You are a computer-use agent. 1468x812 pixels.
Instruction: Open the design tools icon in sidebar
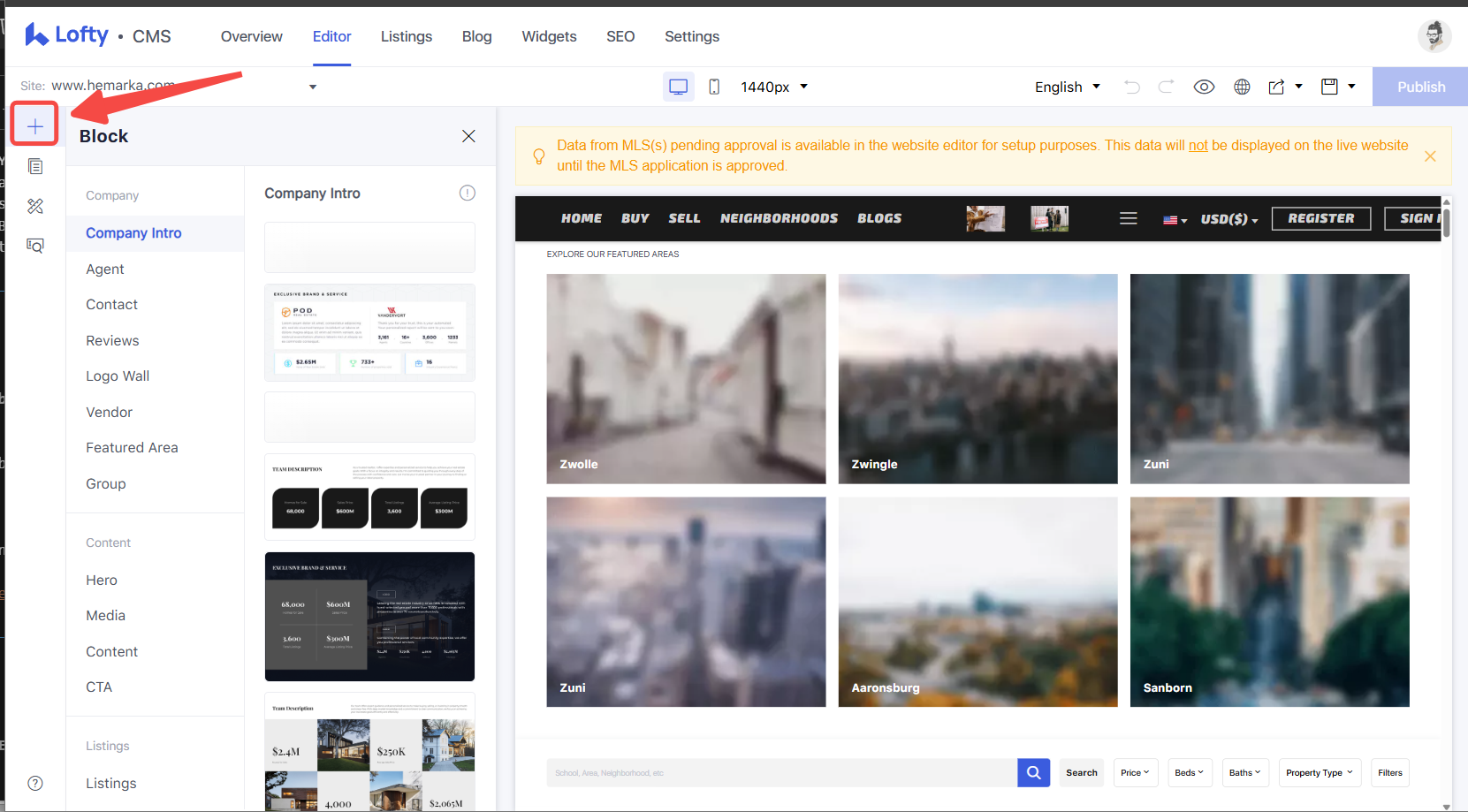point(35,206)
